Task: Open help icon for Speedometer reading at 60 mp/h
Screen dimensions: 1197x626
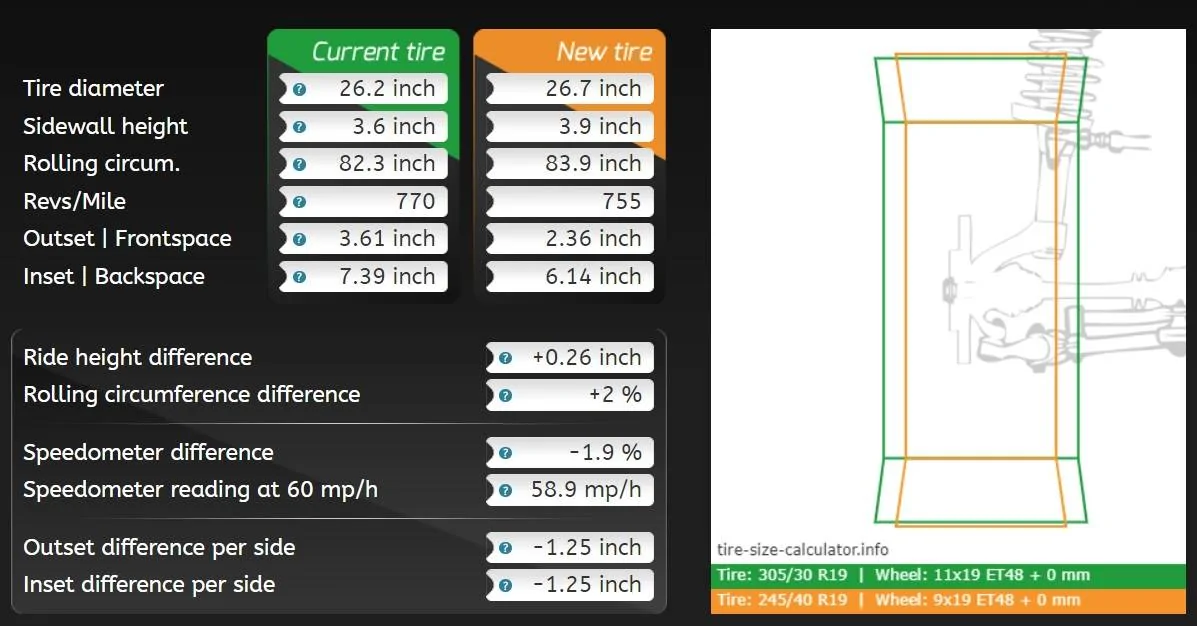Action: click(505, 490)
